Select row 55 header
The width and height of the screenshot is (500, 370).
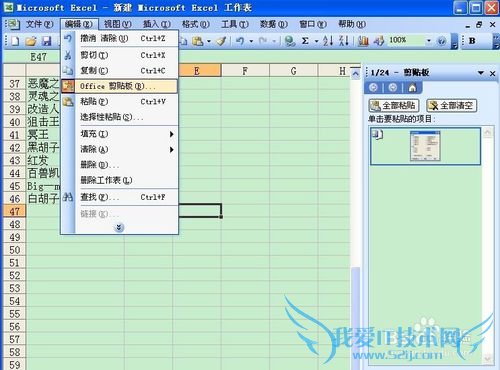15,314
